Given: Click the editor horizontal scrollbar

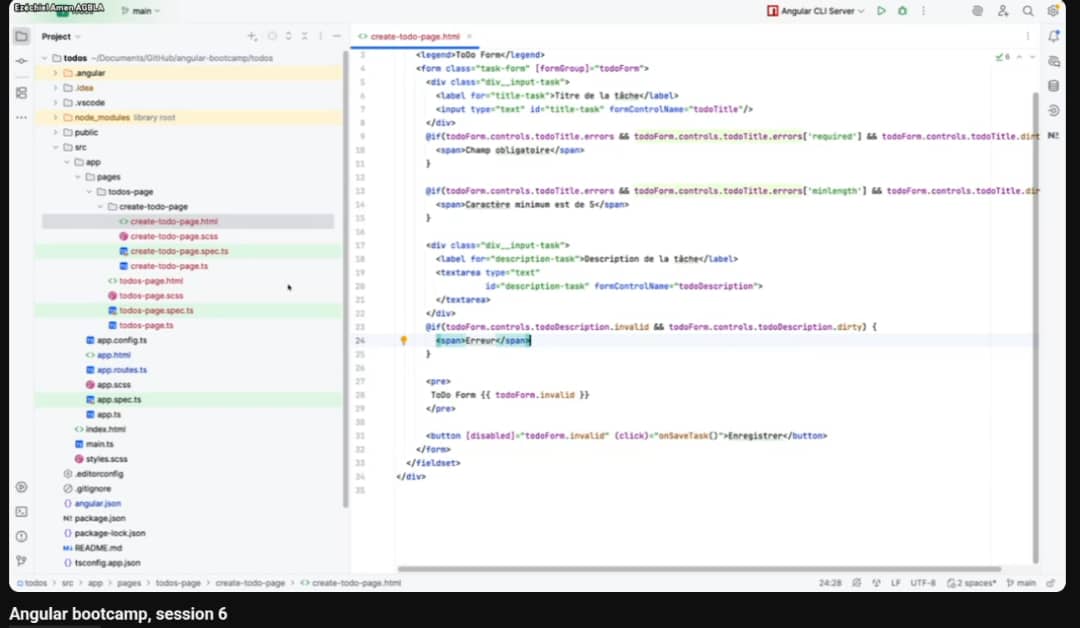Looking at the screenshot, I should pos(699,569).
